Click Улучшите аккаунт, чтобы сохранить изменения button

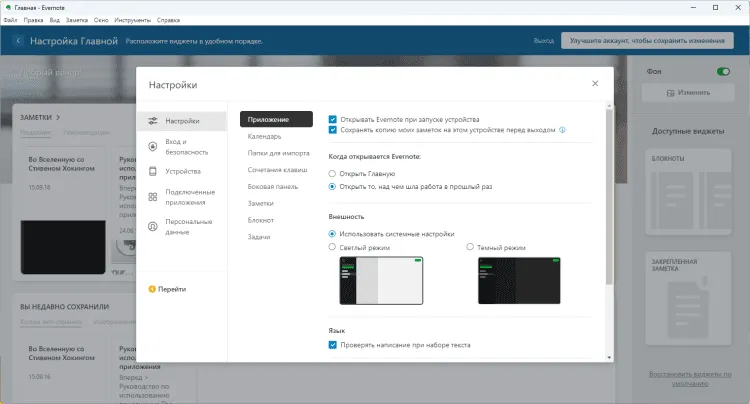pos(647,41)
